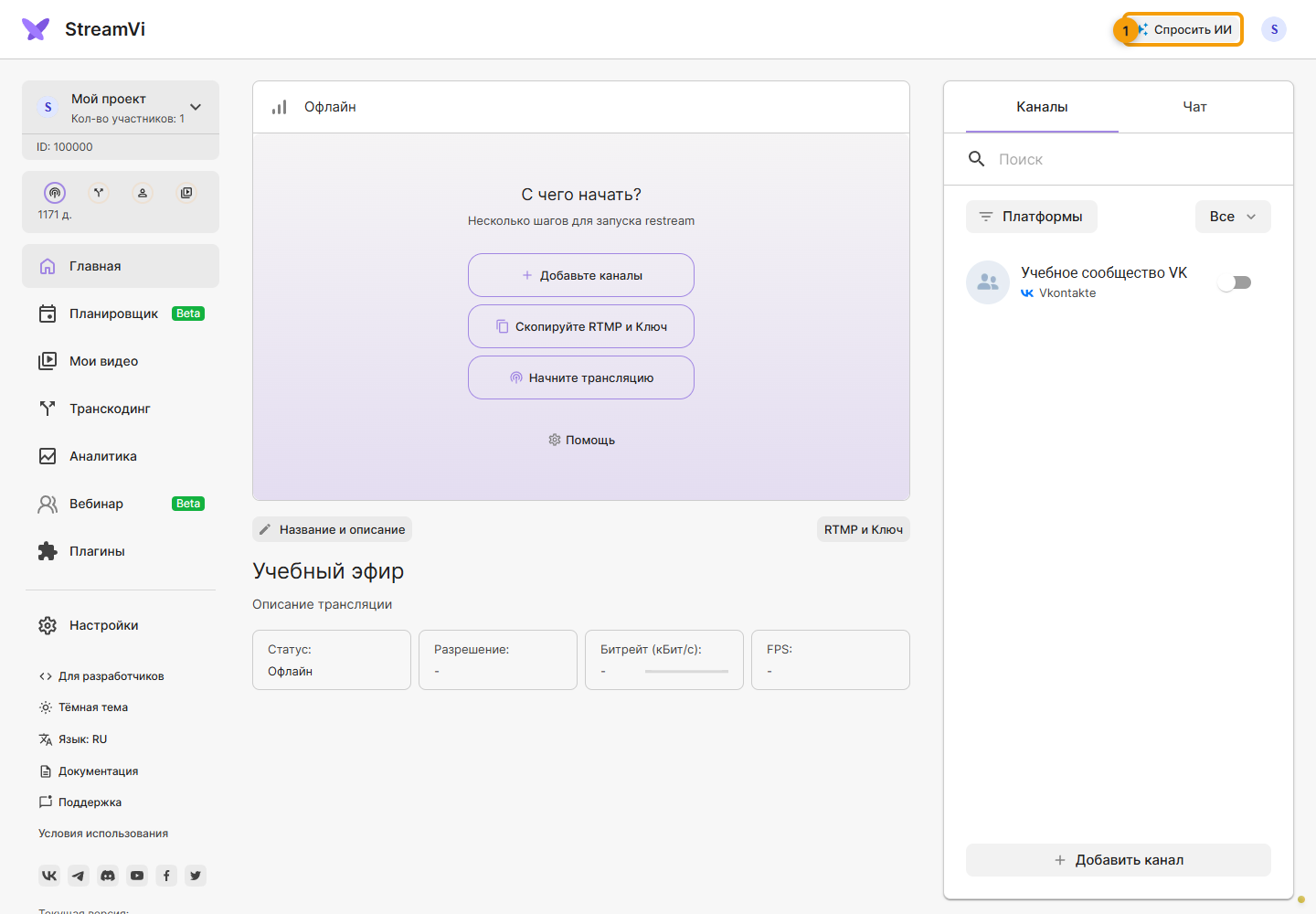
Task: Open the transcoding icon in project bar
Action: coord(99,193)
